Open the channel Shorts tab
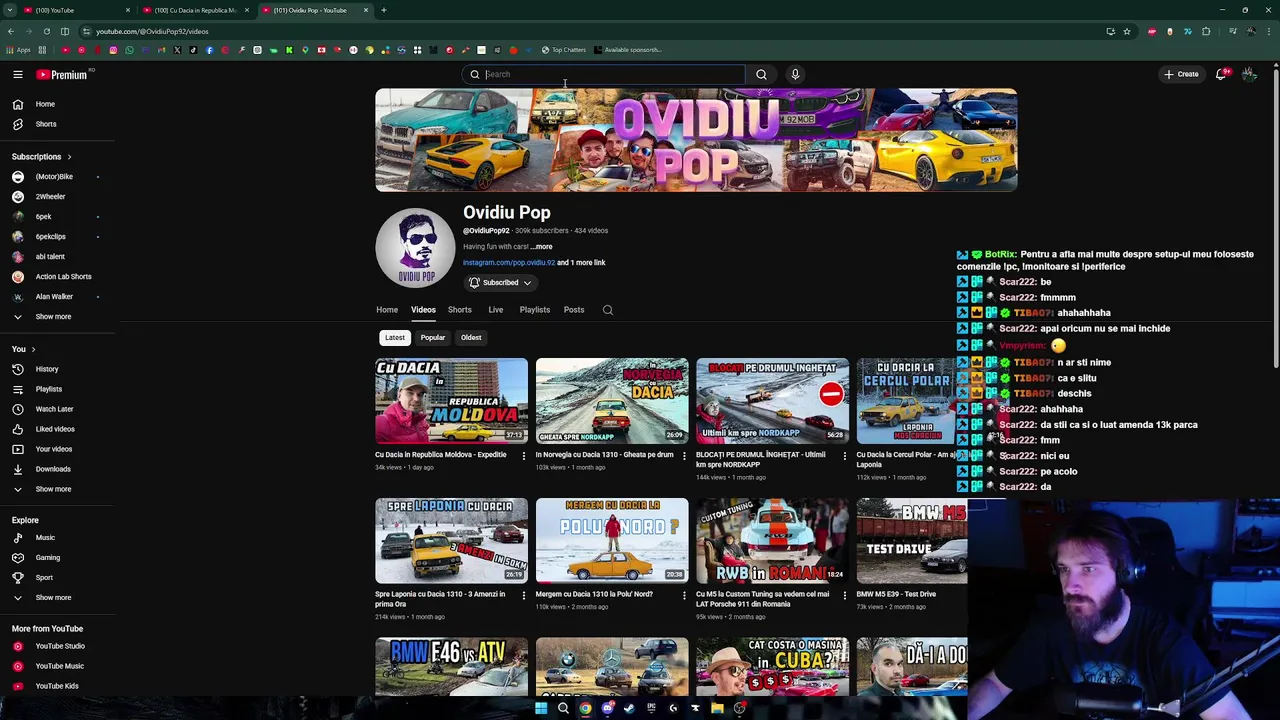Screen dimensions: 1280x720 click(459, 310)
